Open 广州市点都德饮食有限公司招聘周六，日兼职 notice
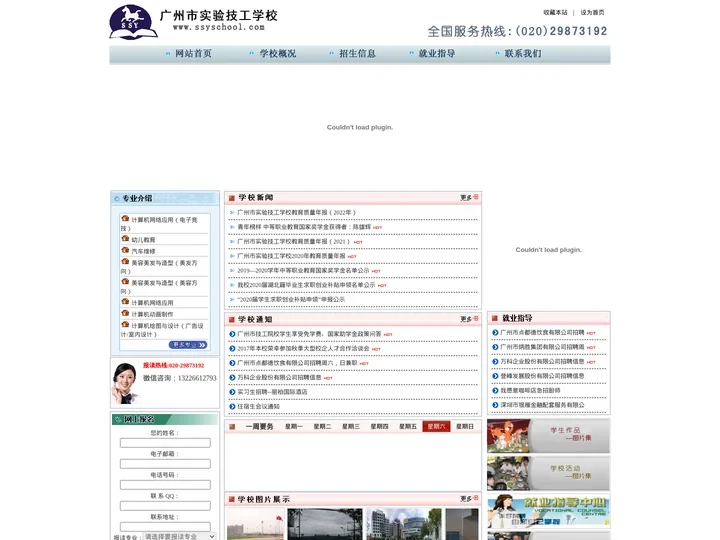The image size is (720, 540). 297,363
